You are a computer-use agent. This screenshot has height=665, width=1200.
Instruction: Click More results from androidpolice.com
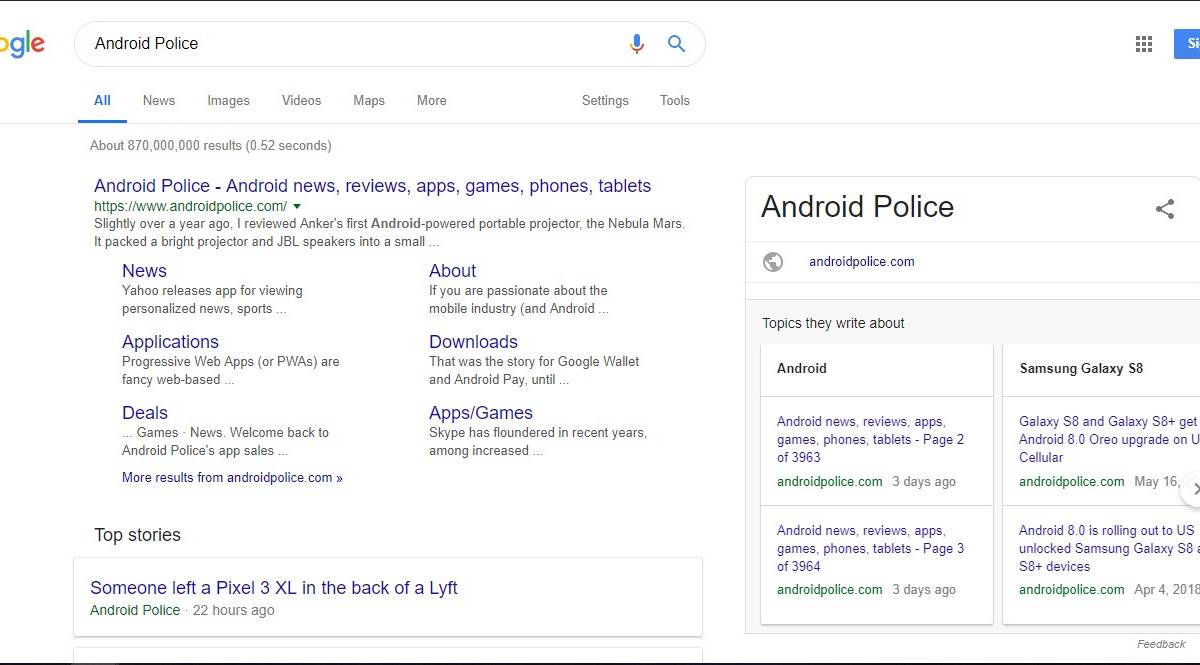[x=232, y=478]
